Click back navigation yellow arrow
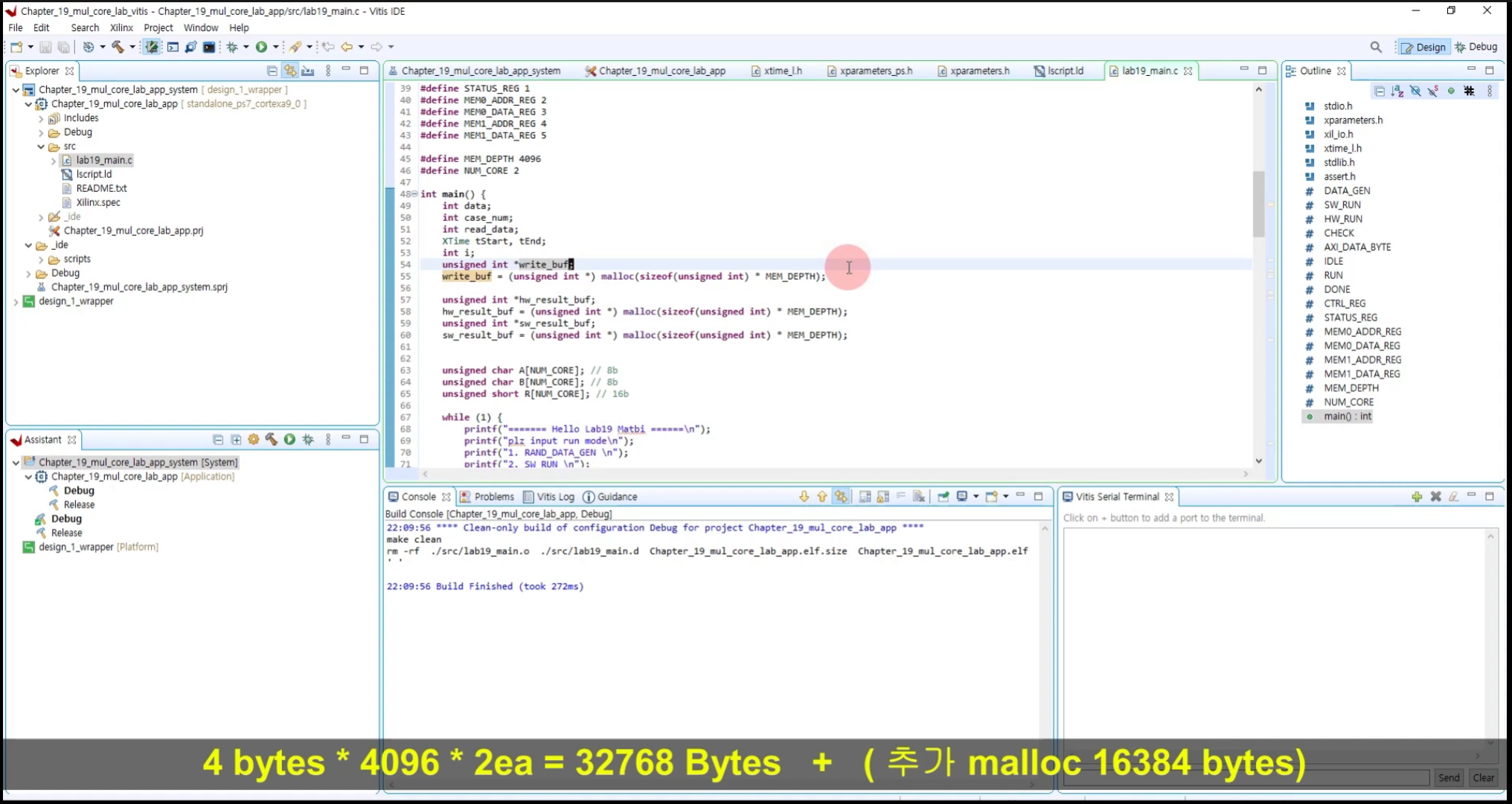Screen dimensions: 1512x804 (347, 47)
